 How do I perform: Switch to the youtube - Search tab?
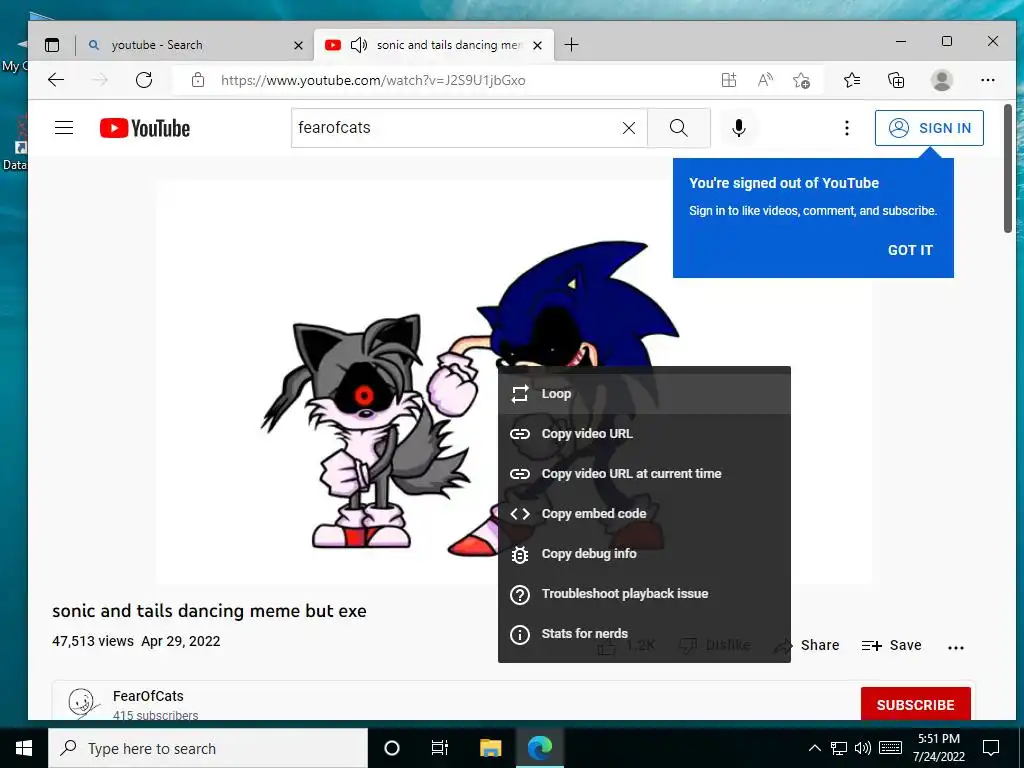coord(195,44)
